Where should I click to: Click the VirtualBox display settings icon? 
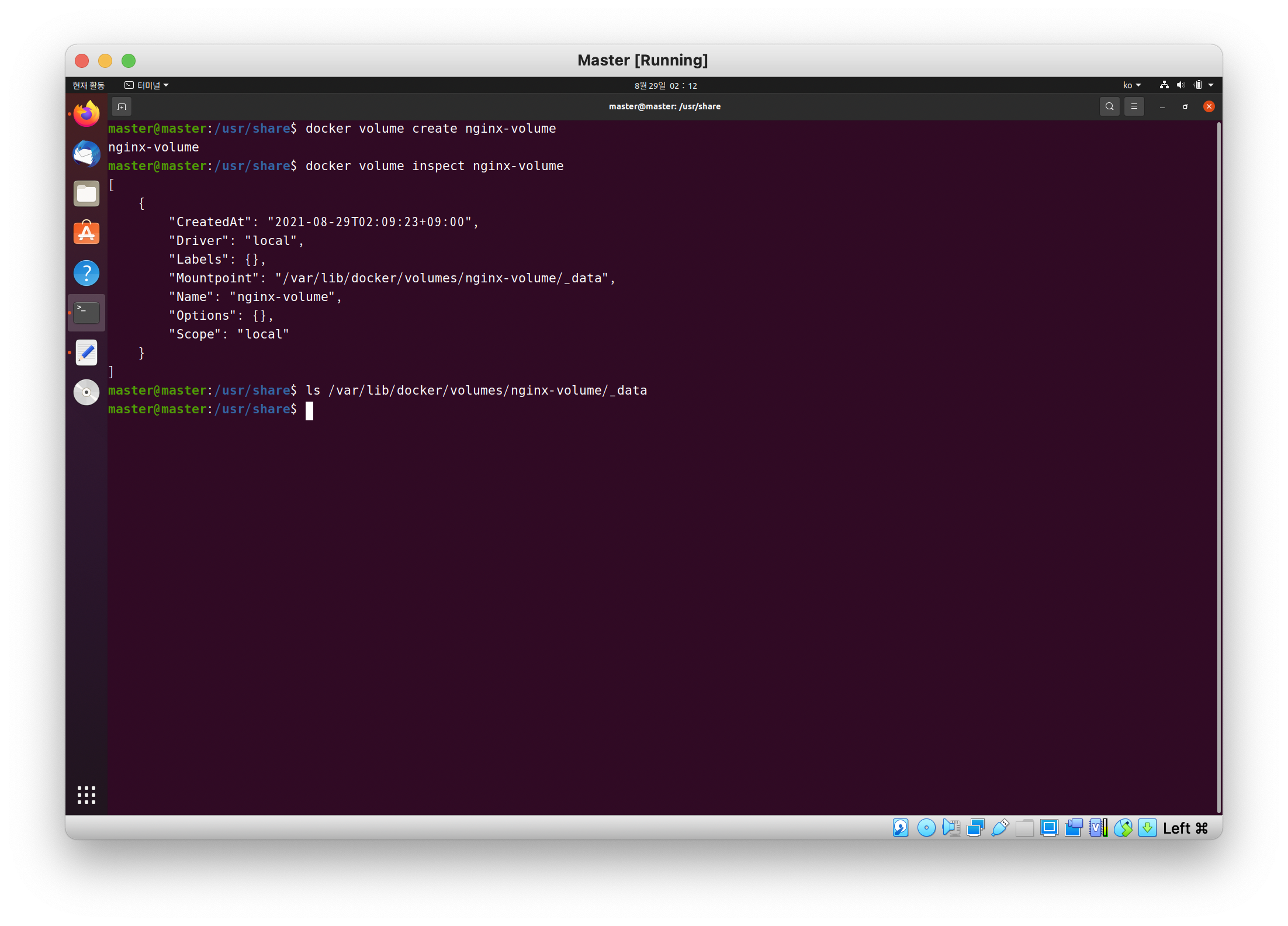1049,828
